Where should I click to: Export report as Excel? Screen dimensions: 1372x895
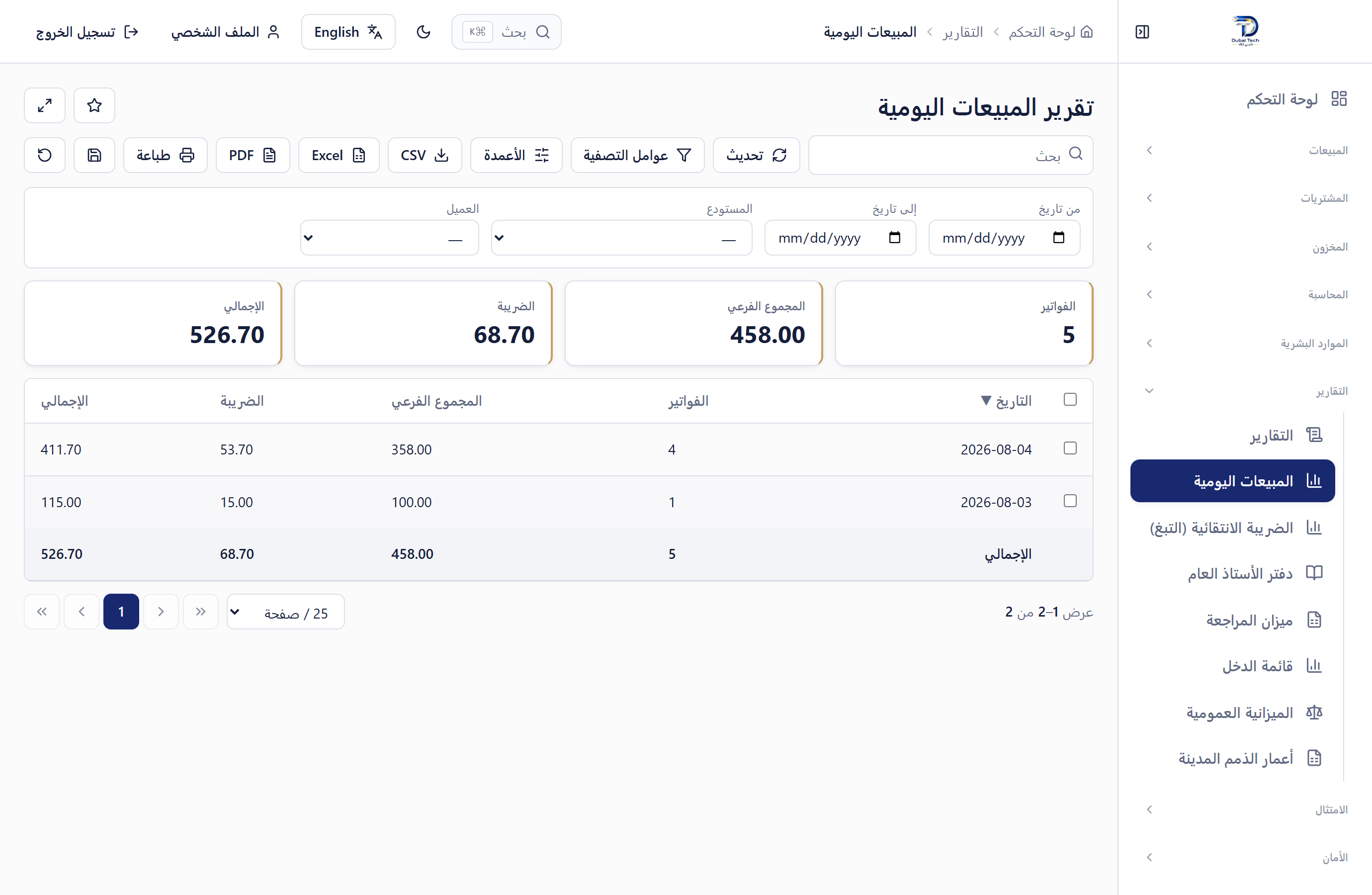pyautogui.click(x=339, y=155)
